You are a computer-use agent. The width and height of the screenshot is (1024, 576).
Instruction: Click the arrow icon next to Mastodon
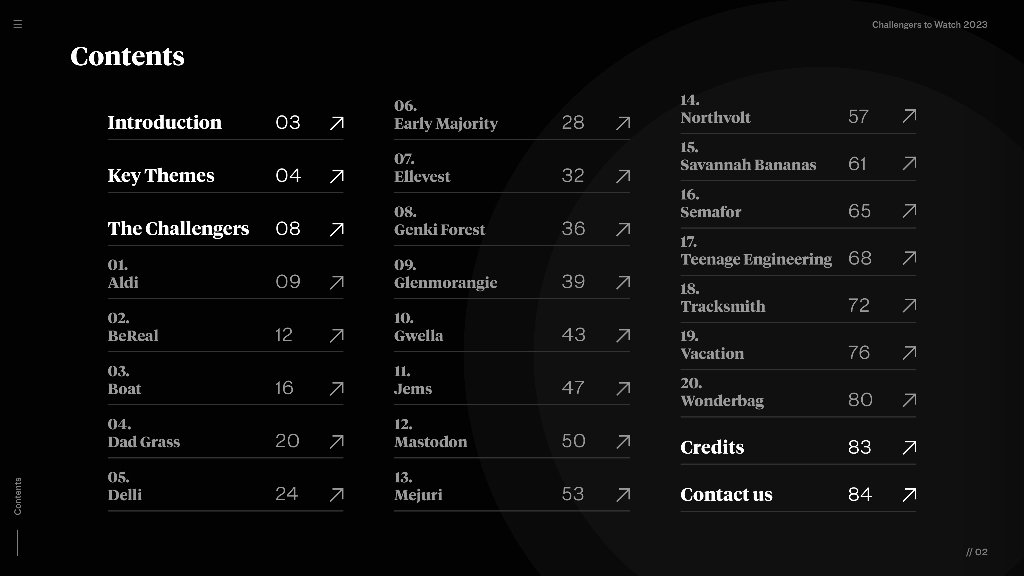[x=623, y=441]
